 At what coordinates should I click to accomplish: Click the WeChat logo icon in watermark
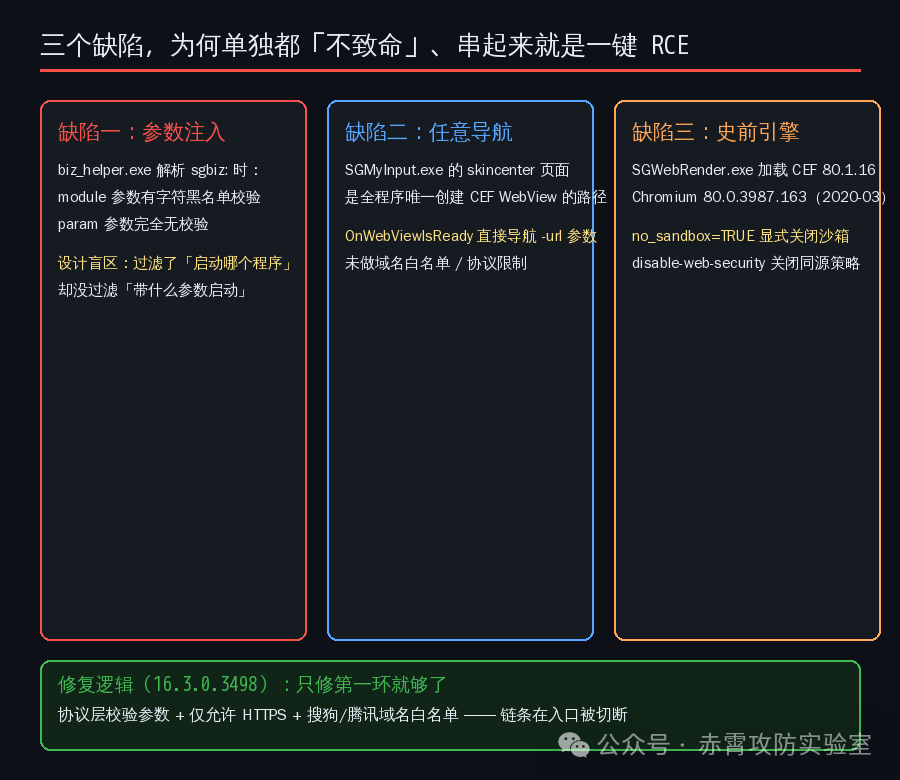point(573,744)
